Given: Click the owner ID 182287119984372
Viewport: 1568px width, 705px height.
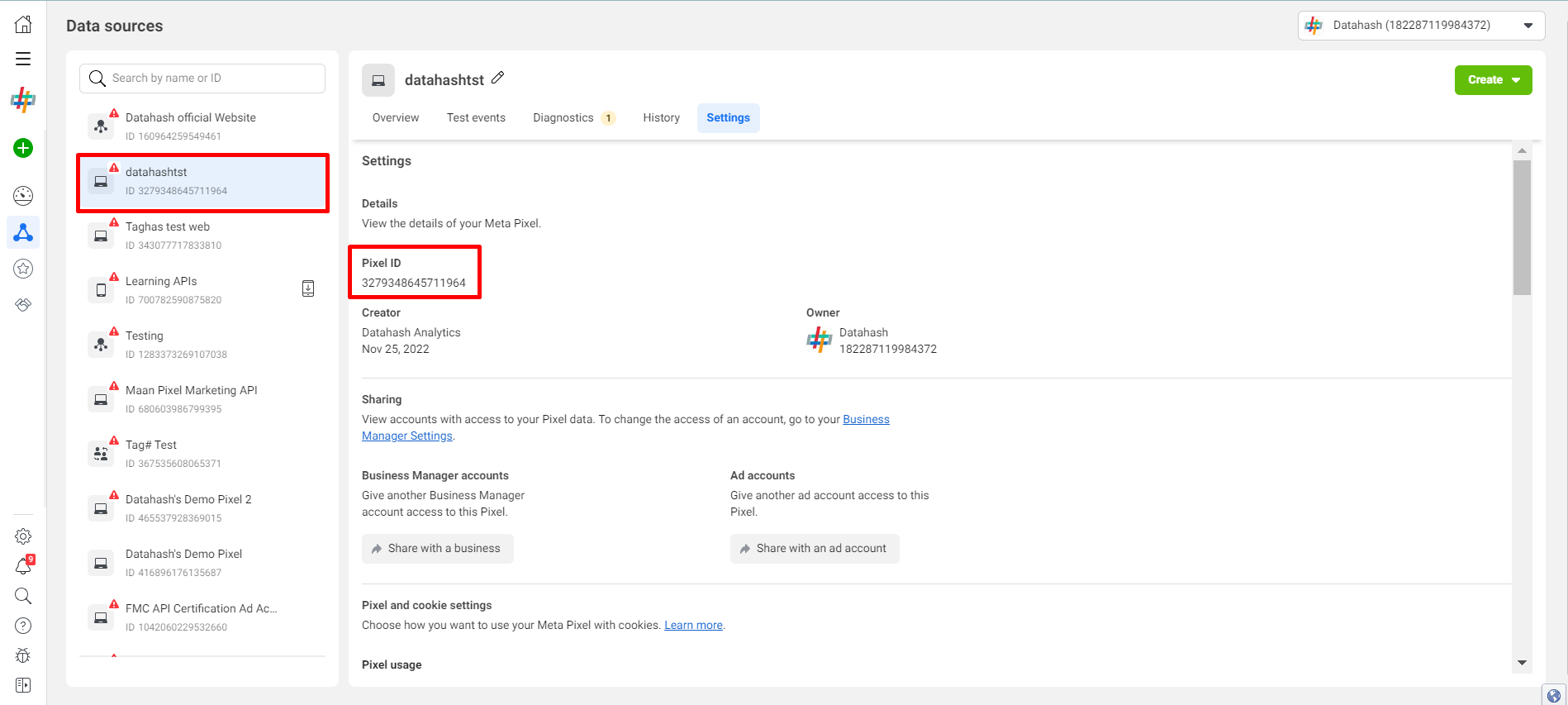Looking at the screenshot, I should (x=888, y=349).
